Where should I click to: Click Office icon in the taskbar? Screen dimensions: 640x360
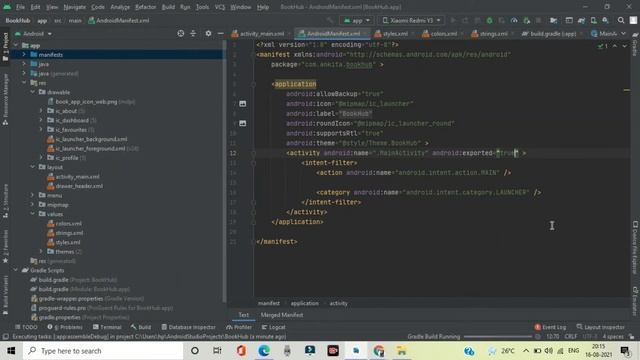[x=241, y=351]
